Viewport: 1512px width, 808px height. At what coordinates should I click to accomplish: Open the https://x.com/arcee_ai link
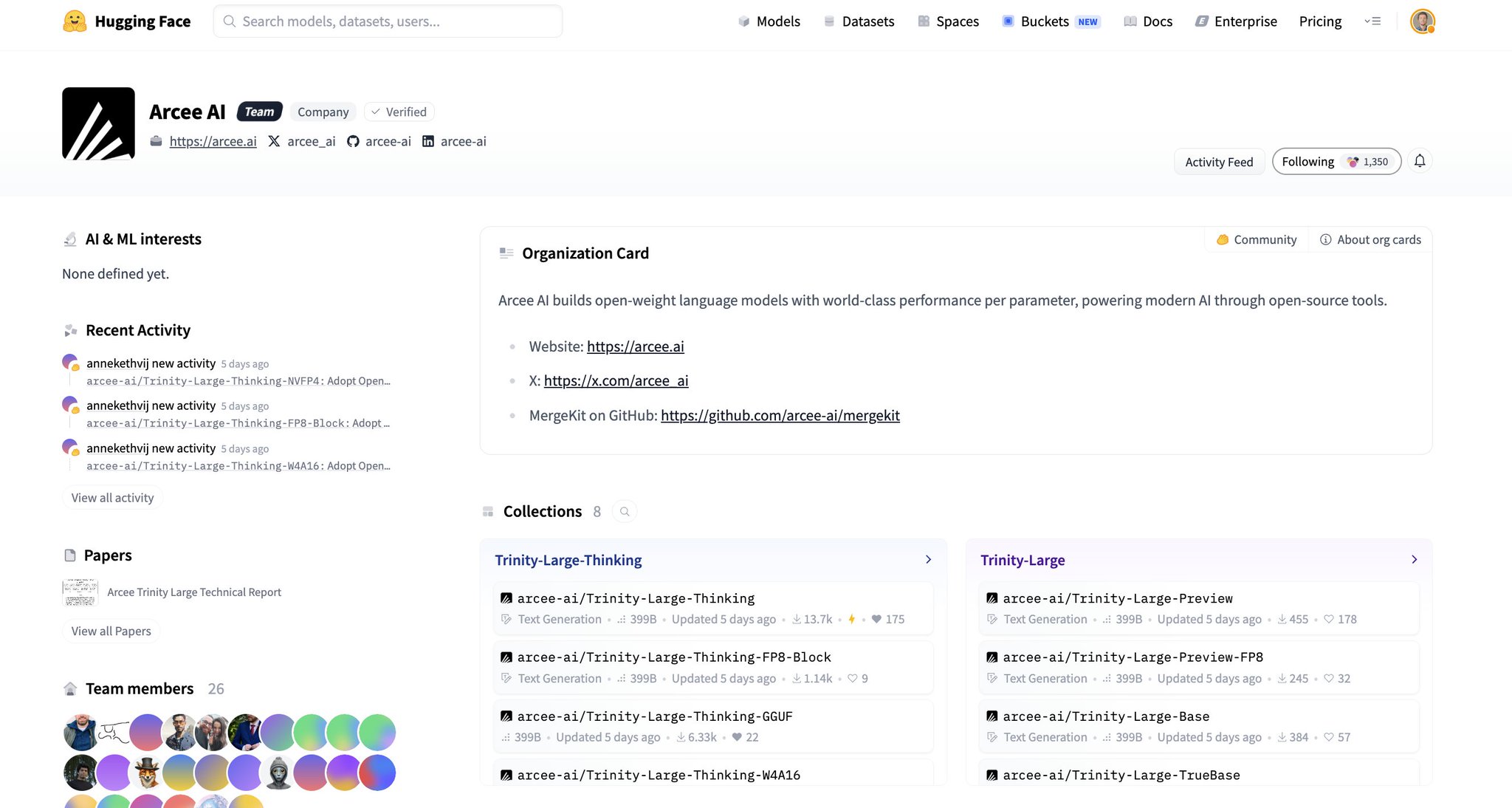pyautogui.click(x=616, y=380)
